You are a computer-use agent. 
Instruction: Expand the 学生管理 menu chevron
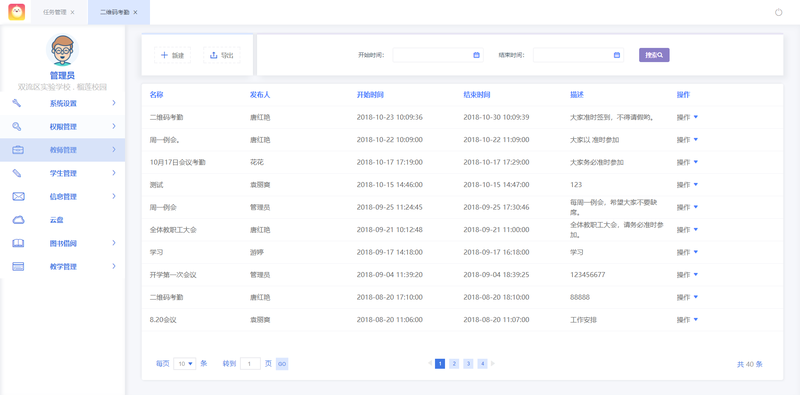coord(114,173)
